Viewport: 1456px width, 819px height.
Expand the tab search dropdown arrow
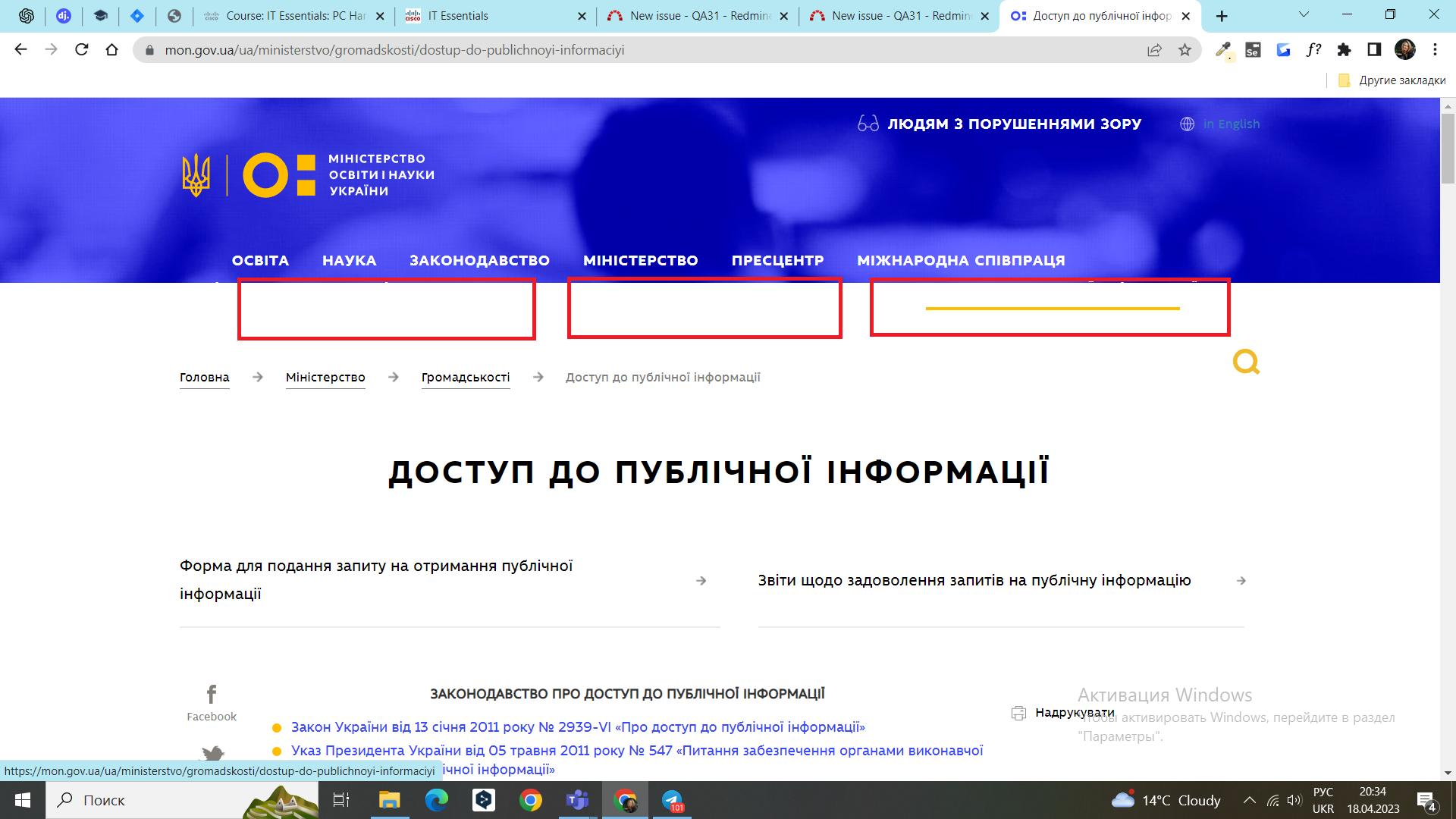pos(1304,14)
